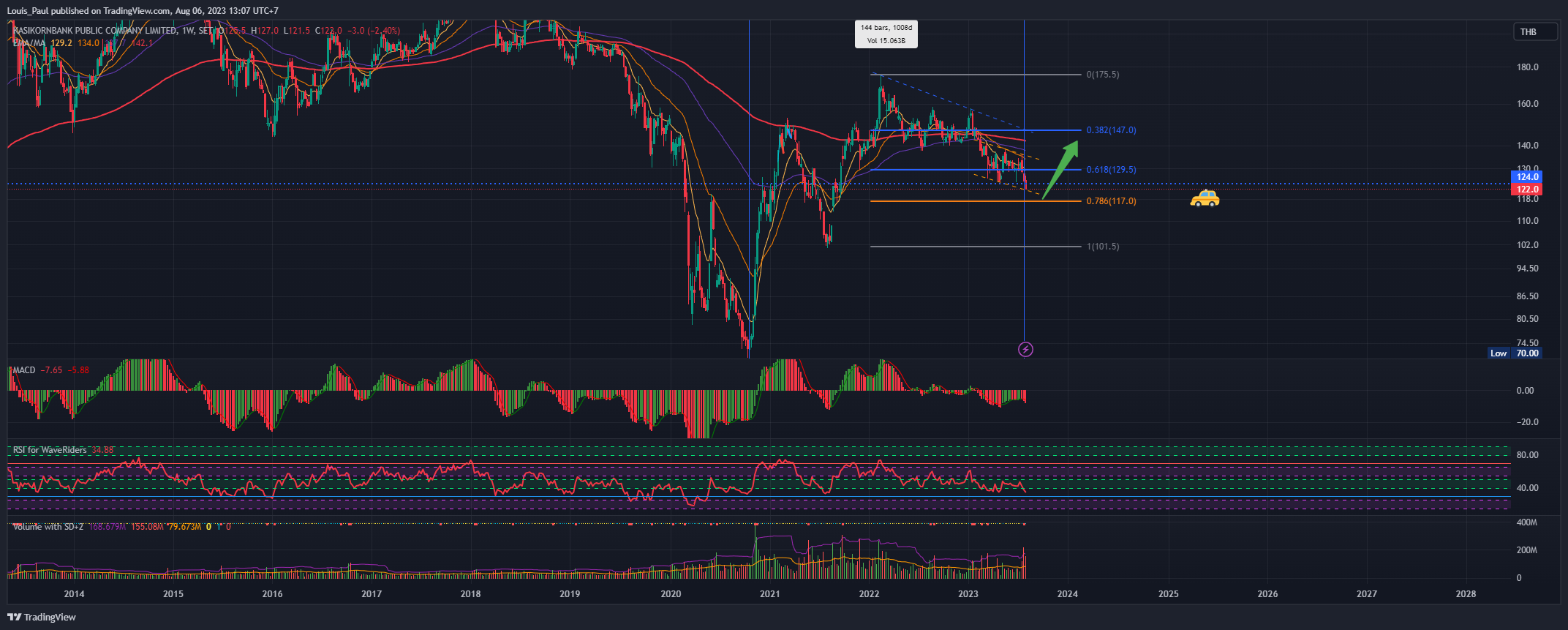
Task: Select the MACD indicator label
Action: coord(24,370)
